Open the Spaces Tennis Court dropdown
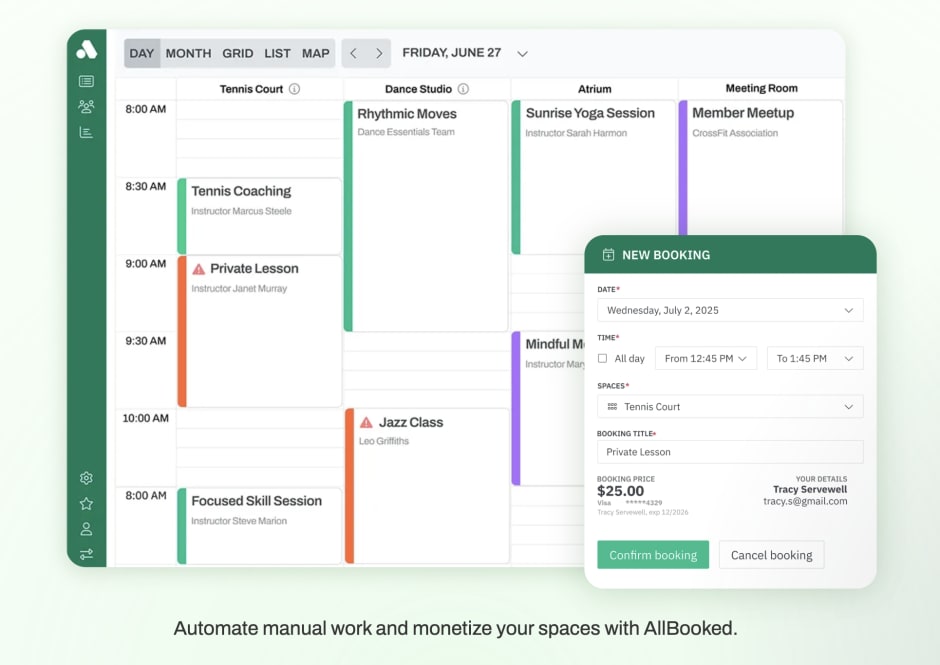Screen dimensions: 940x665 [730, 407]
